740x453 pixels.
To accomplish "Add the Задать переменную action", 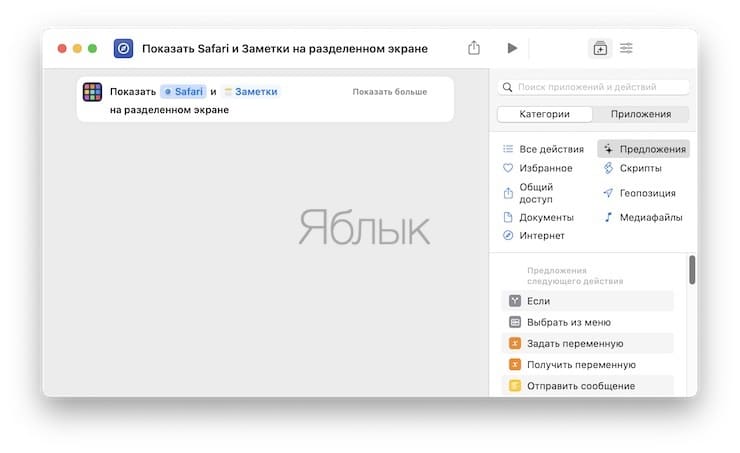I will (x=588, y=344).
